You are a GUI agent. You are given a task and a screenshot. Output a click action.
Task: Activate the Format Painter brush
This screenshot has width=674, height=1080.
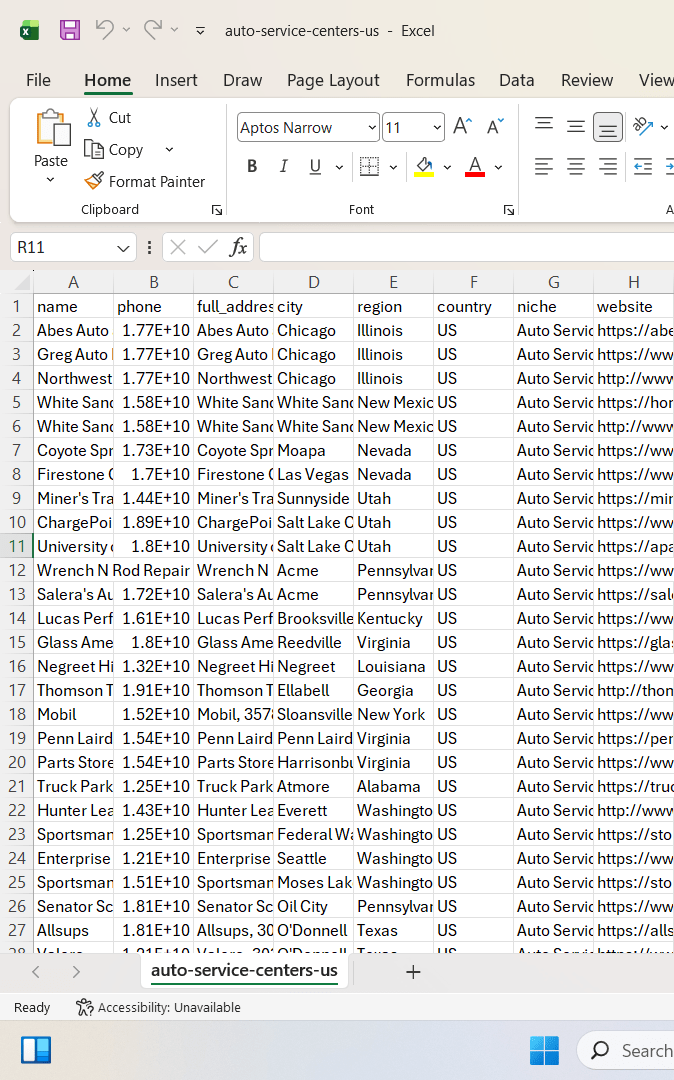[x=94, y=181]
